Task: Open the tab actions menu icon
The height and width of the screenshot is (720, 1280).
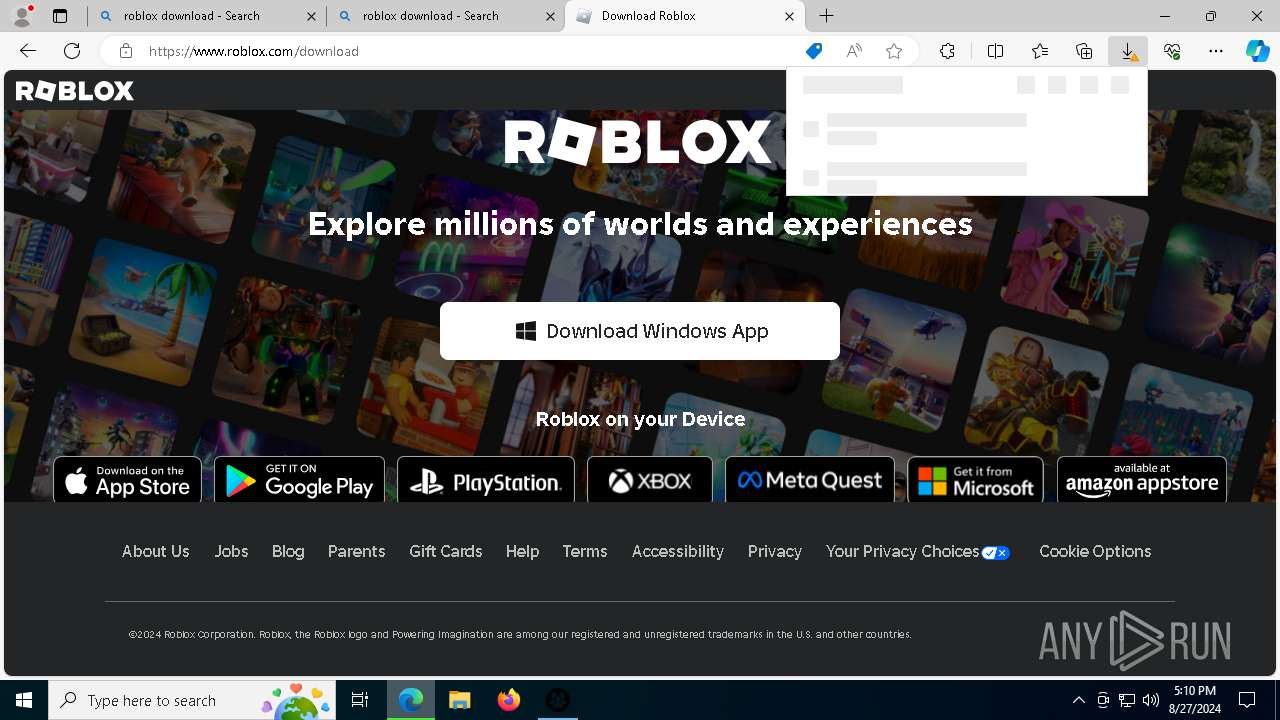Action: pos(60,16)
